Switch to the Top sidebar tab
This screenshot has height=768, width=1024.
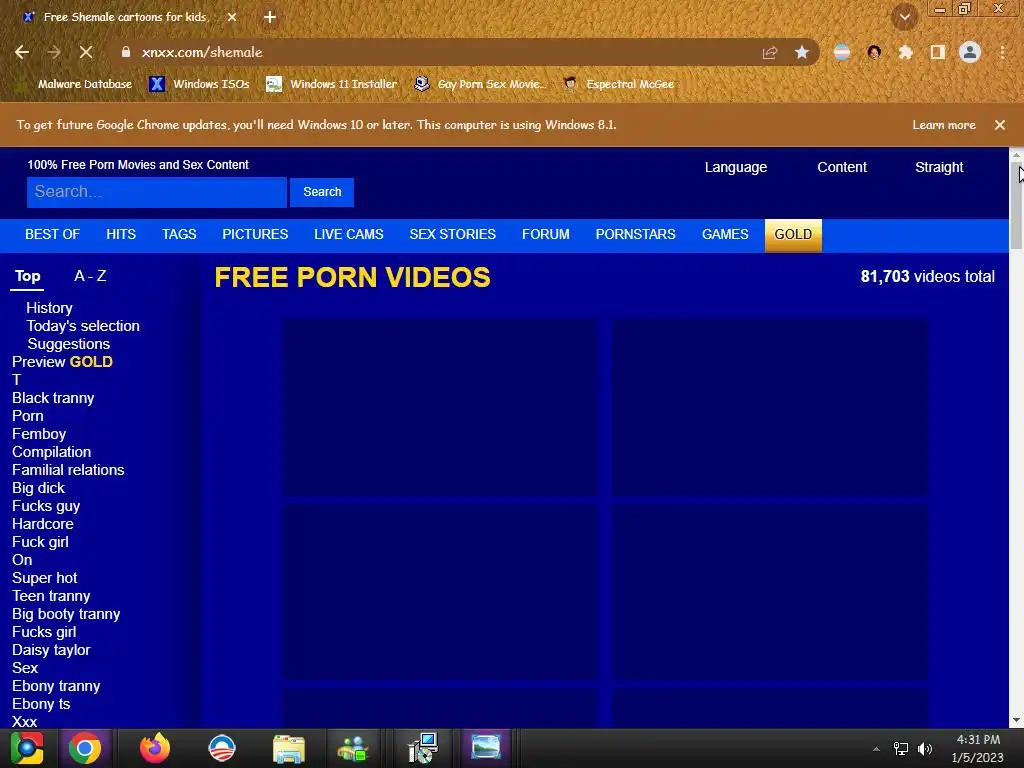27,276
